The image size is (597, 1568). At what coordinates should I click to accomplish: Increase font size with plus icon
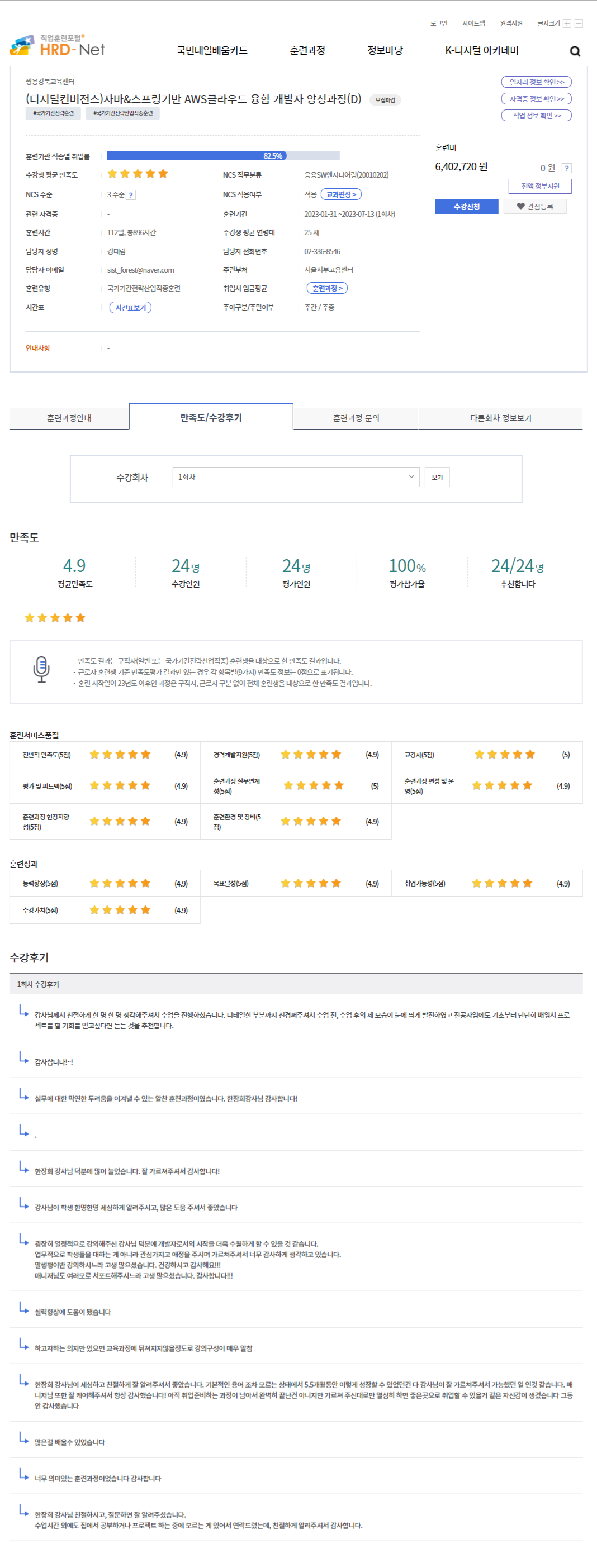click(x=567, y=23)
